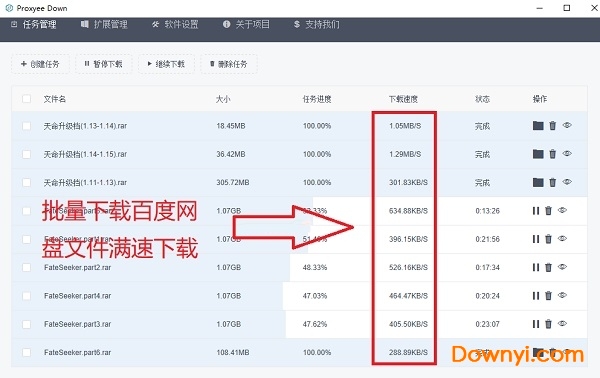
Task: Pause FateSeeker.part3.rar download
Action: (x=536, y=324)
